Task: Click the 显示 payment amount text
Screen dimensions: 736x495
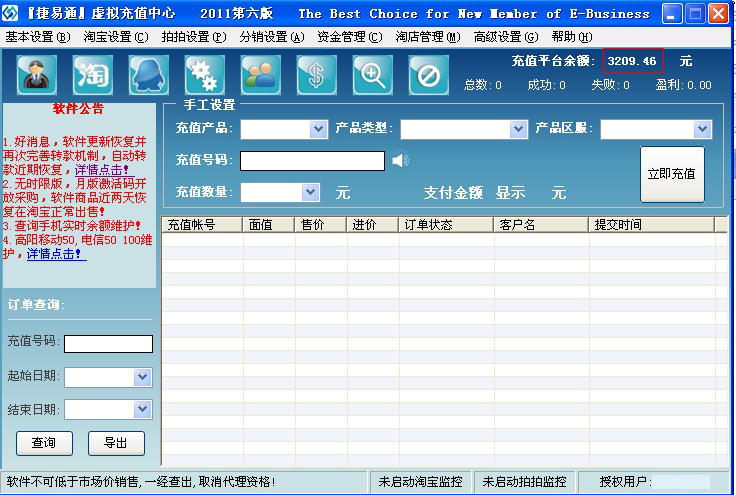Action: [510, 192]
